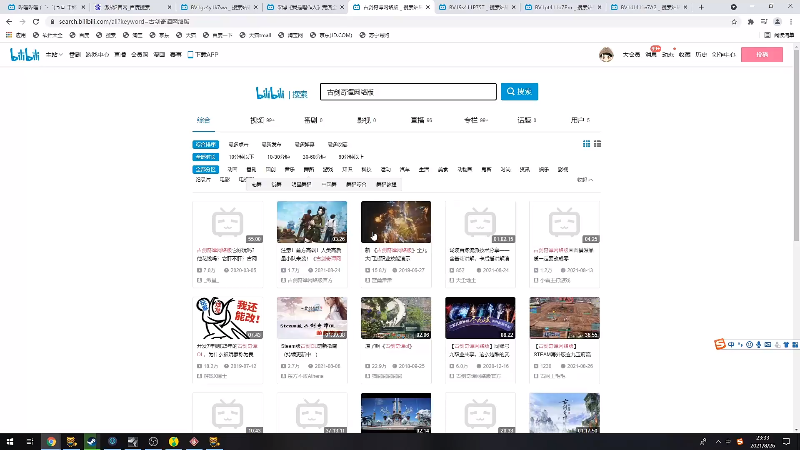Click the user avatar in the header
The height and width of the screenshot is (450, 800).
tap(606, 54)
